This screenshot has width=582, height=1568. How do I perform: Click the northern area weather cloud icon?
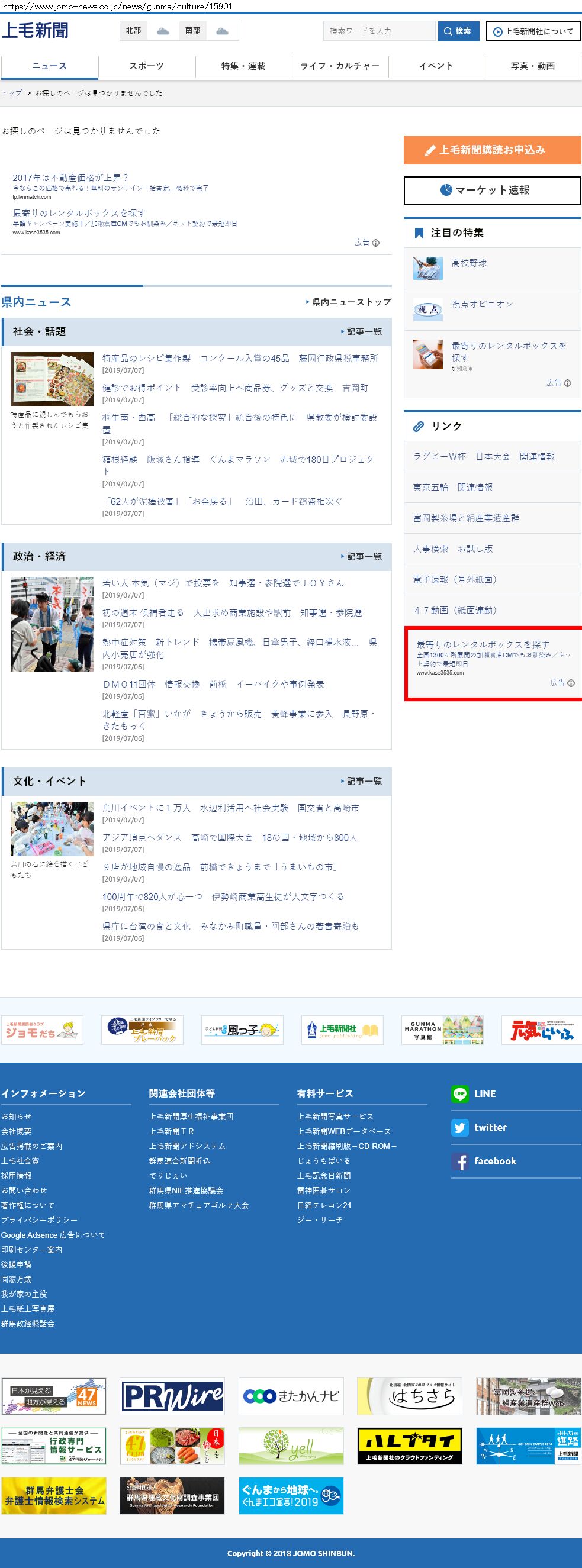click(163, 31)
